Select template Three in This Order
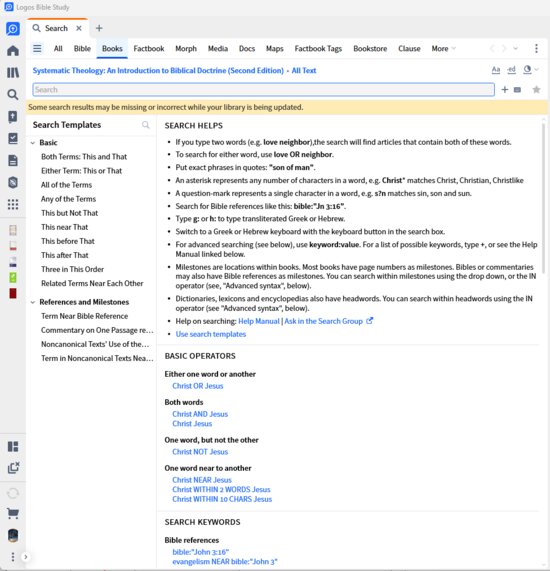This screenshot has width=550, height=571. (x=72, y=269)
